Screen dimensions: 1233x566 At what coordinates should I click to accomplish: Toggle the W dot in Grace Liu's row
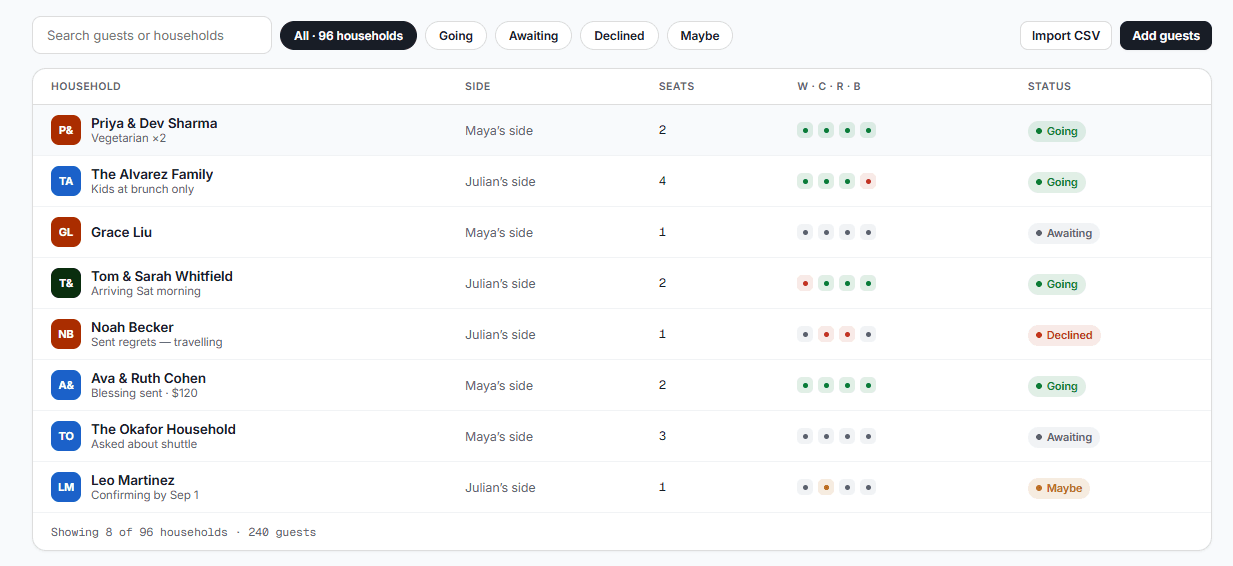click(x=805, y=232)
